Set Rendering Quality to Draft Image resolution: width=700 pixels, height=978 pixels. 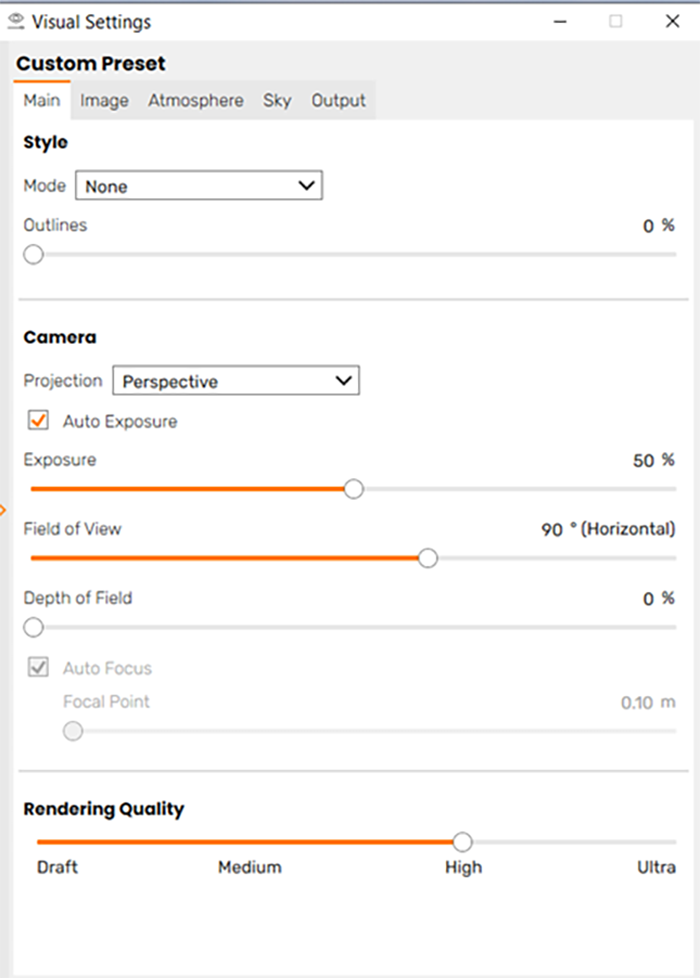pos(57,867)
